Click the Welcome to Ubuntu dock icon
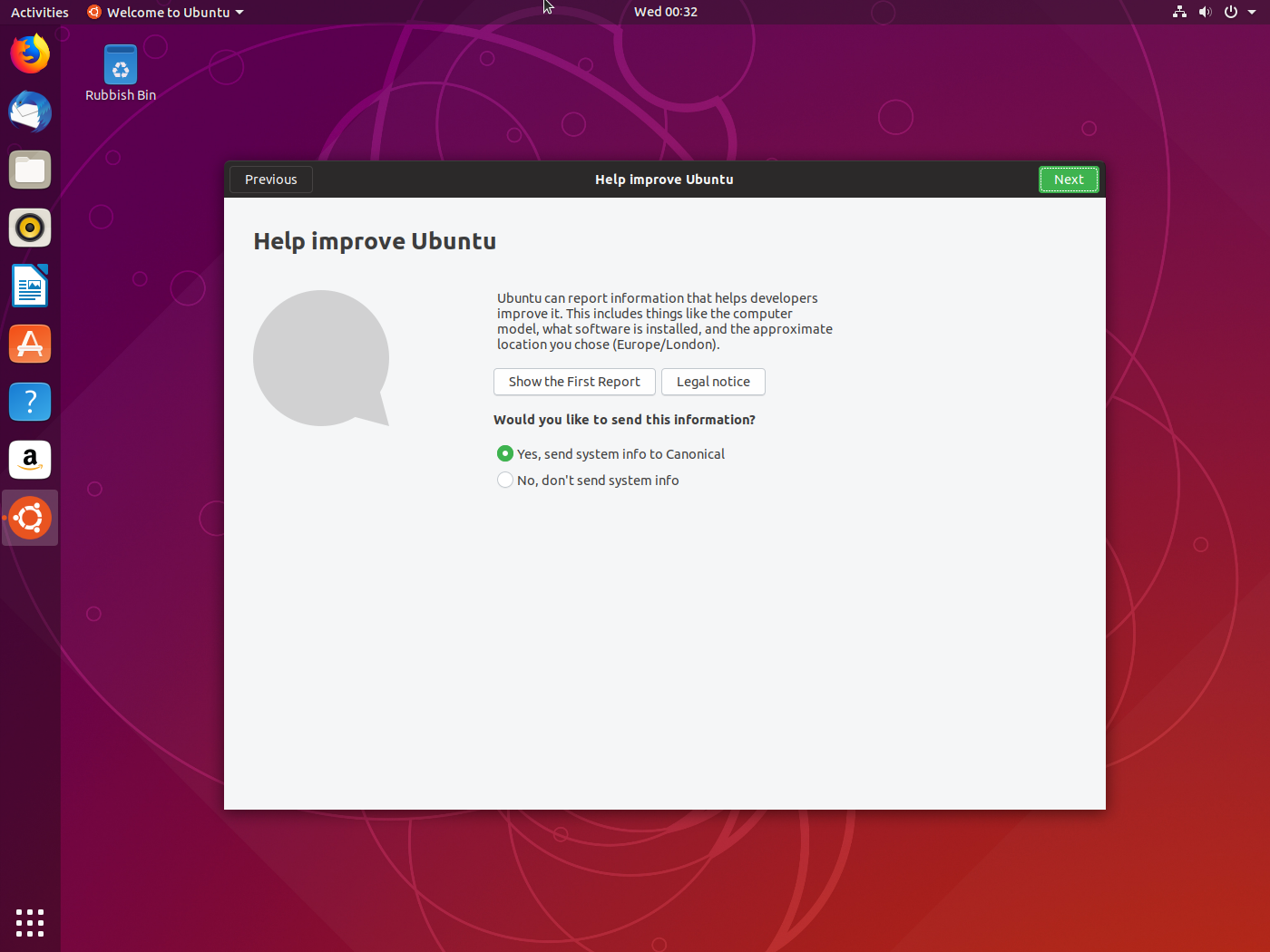1270x952 pixels. (x=30, y=518)
